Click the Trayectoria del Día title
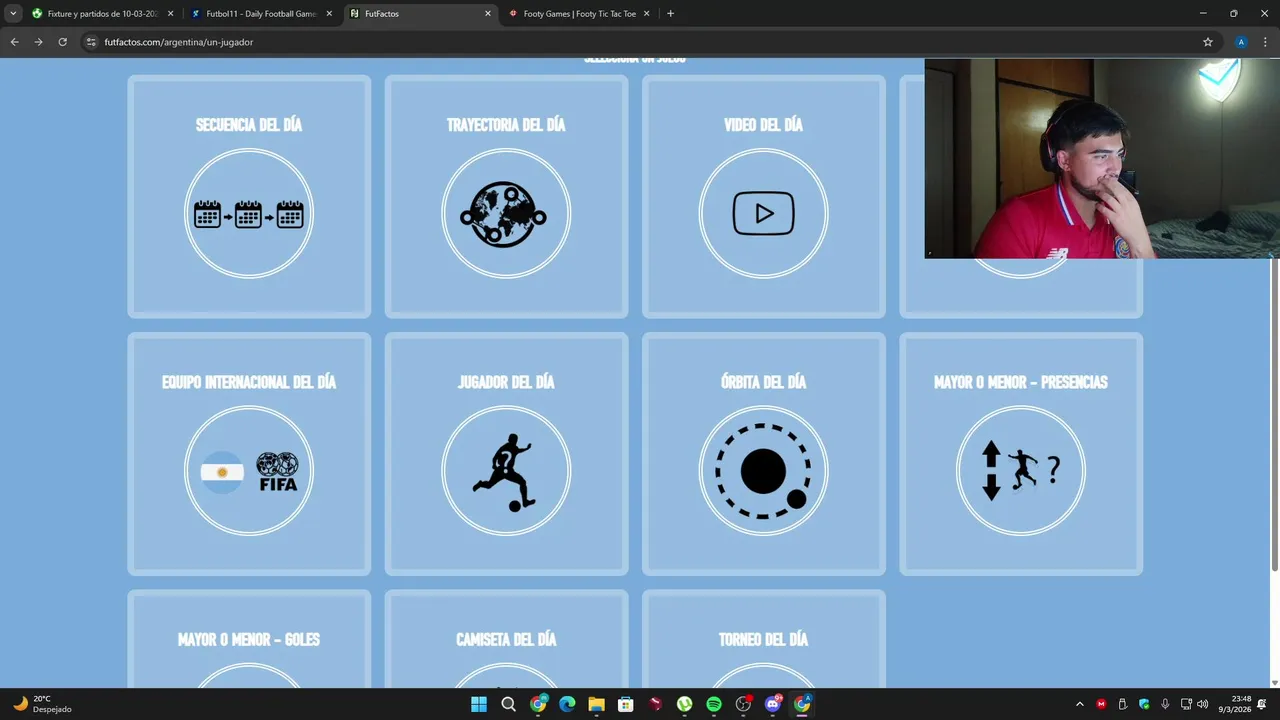The height and width of the screenshot is (720, 1280). coord(506,125)
